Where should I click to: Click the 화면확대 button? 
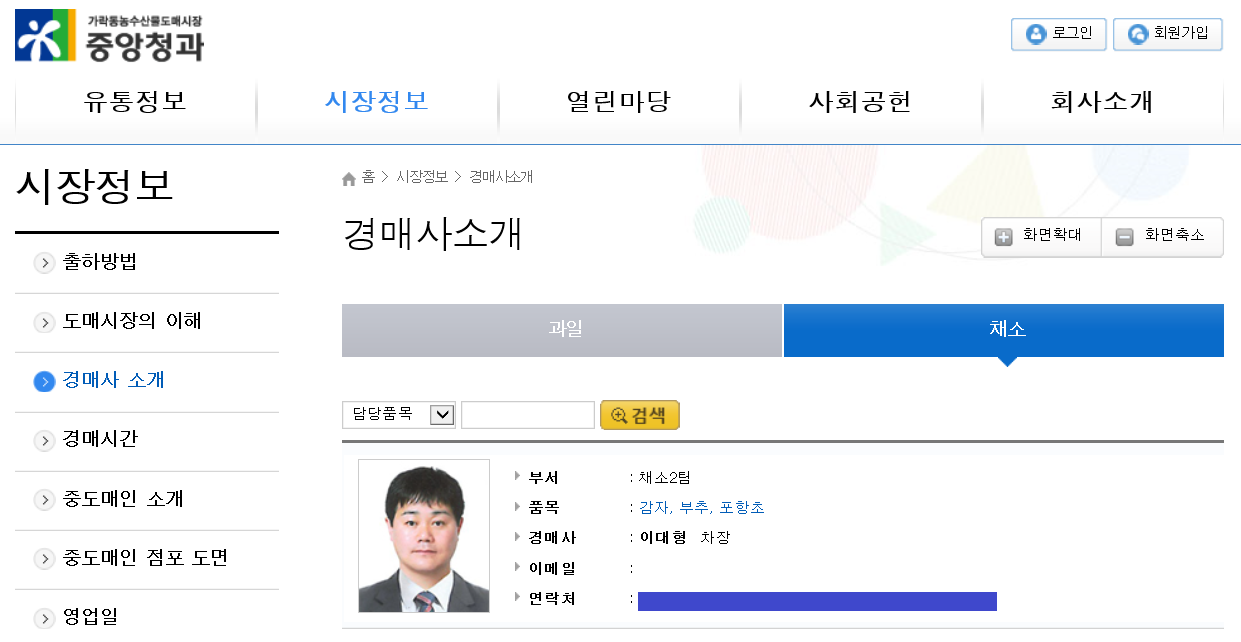click(x=1041, y=237)
